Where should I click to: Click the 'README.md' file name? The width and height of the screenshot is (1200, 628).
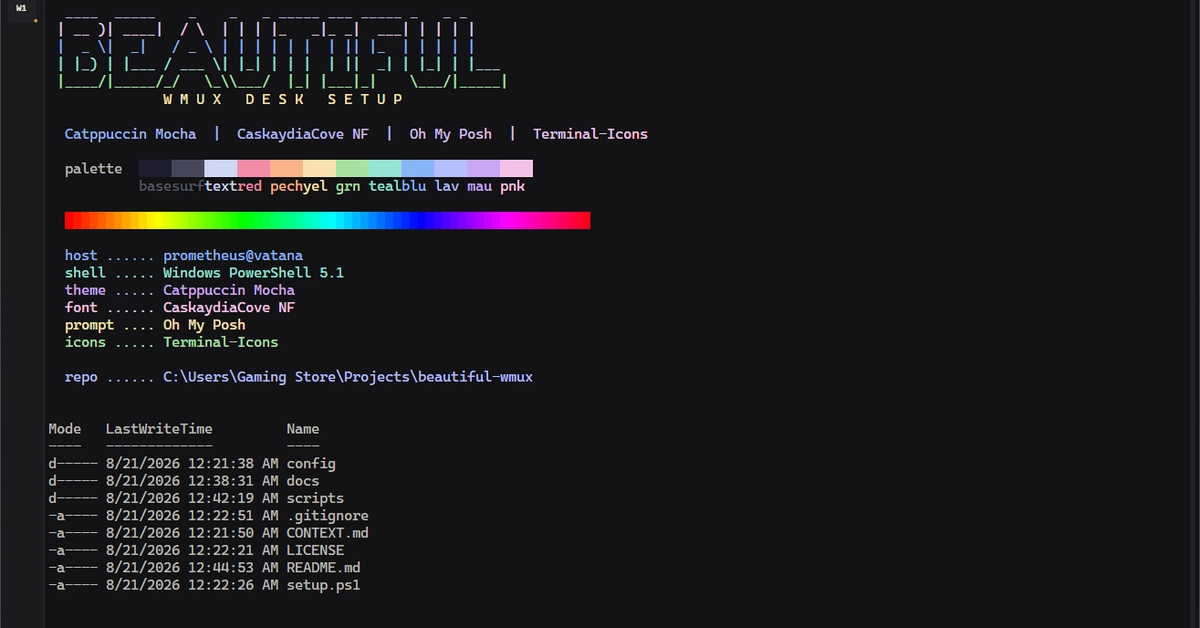click(324, 568)
